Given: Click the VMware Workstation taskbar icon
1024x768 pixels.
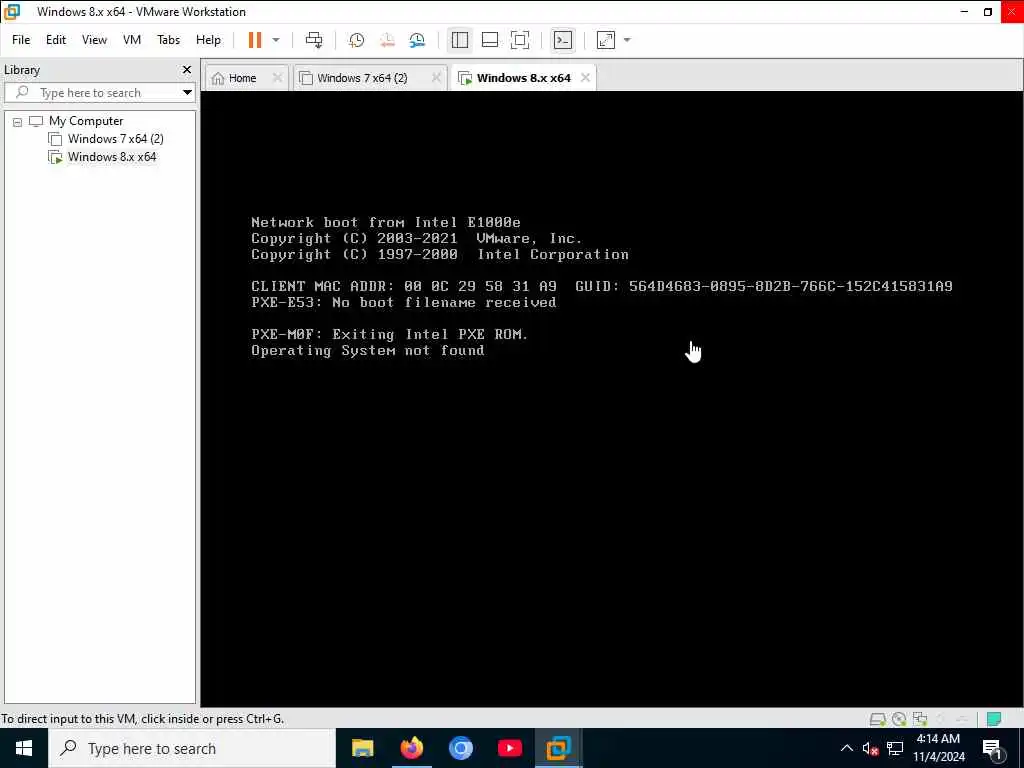Looking at the screenshot, I should (x=558, y=748).
